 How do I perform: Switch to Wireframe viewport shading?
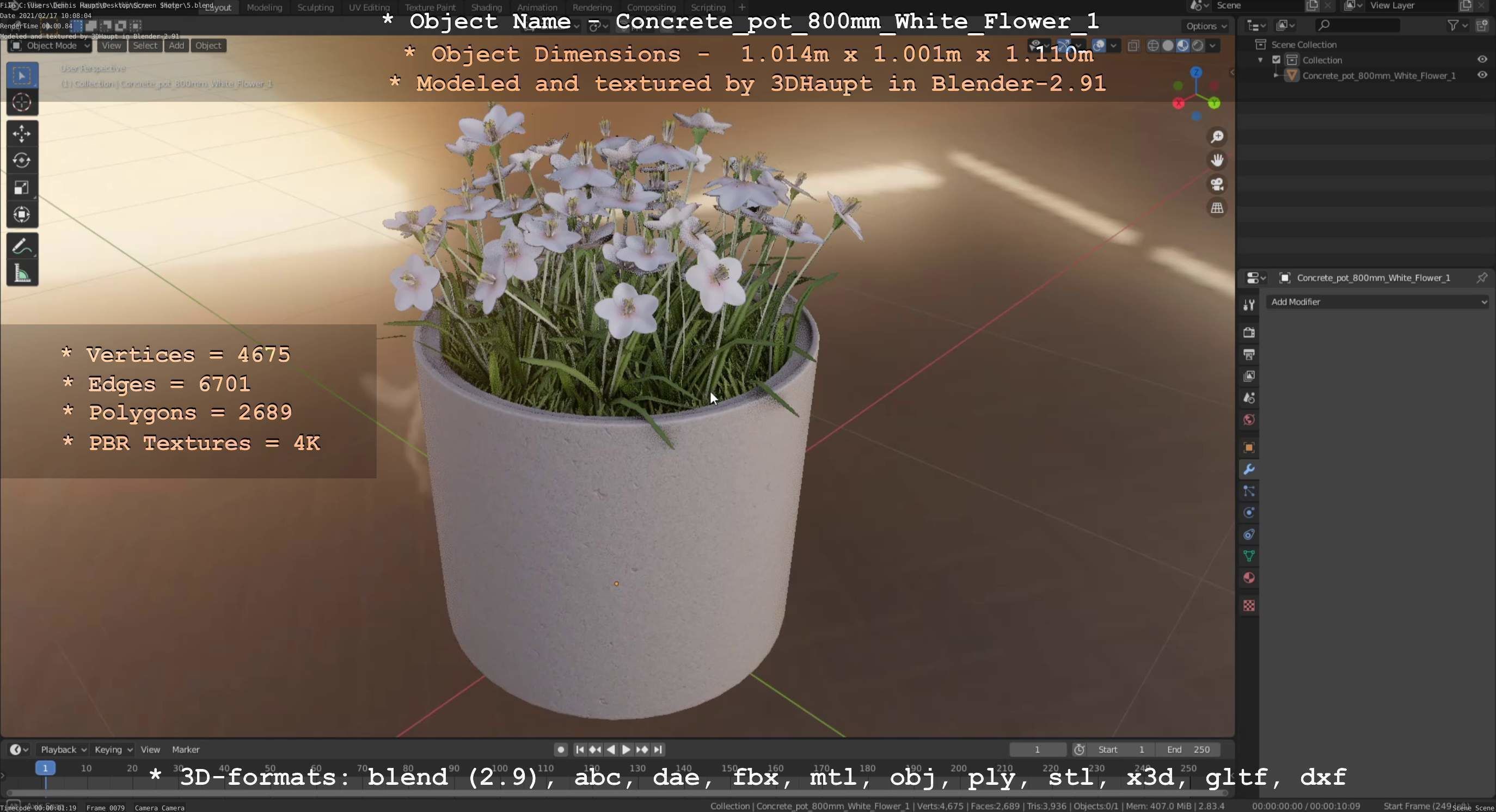(1154, 45)
